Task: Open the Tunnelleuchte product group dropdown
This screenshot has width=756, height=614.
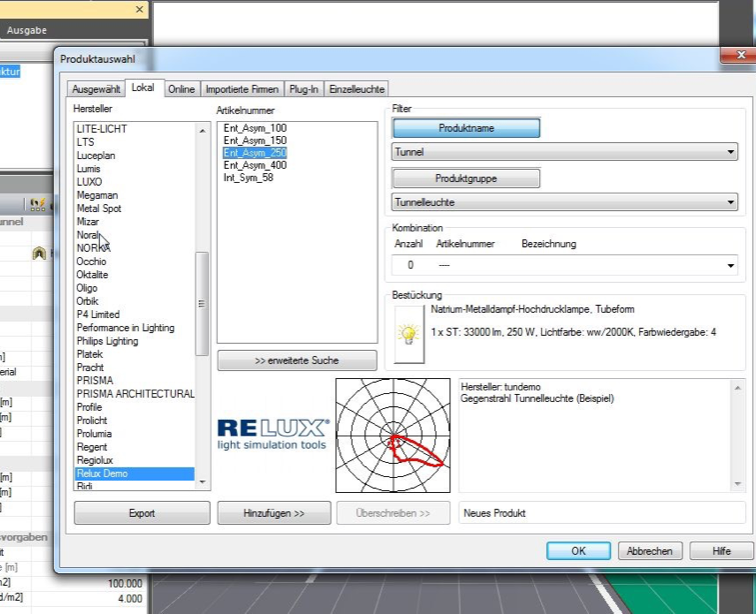Action: 565,202
